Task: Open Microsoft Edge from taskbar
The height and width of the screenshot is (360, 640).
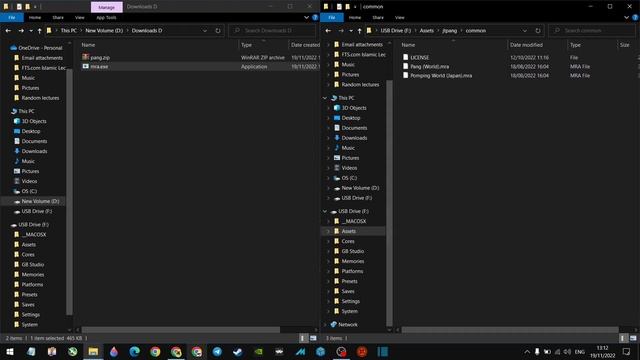Action: pyautogui.click(x=135, y=351)
